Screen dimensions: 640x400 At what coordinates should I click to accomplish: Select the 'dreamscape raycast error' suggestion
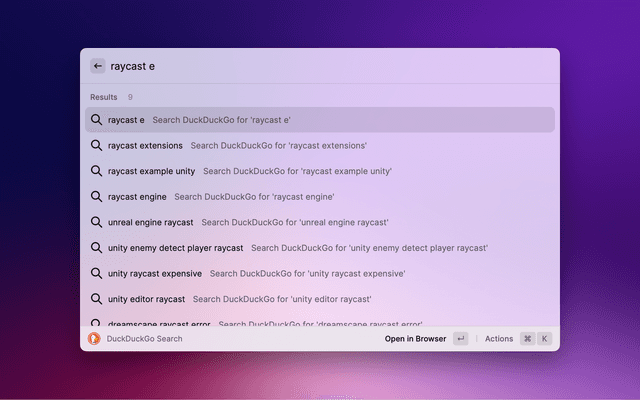(320, 322)
